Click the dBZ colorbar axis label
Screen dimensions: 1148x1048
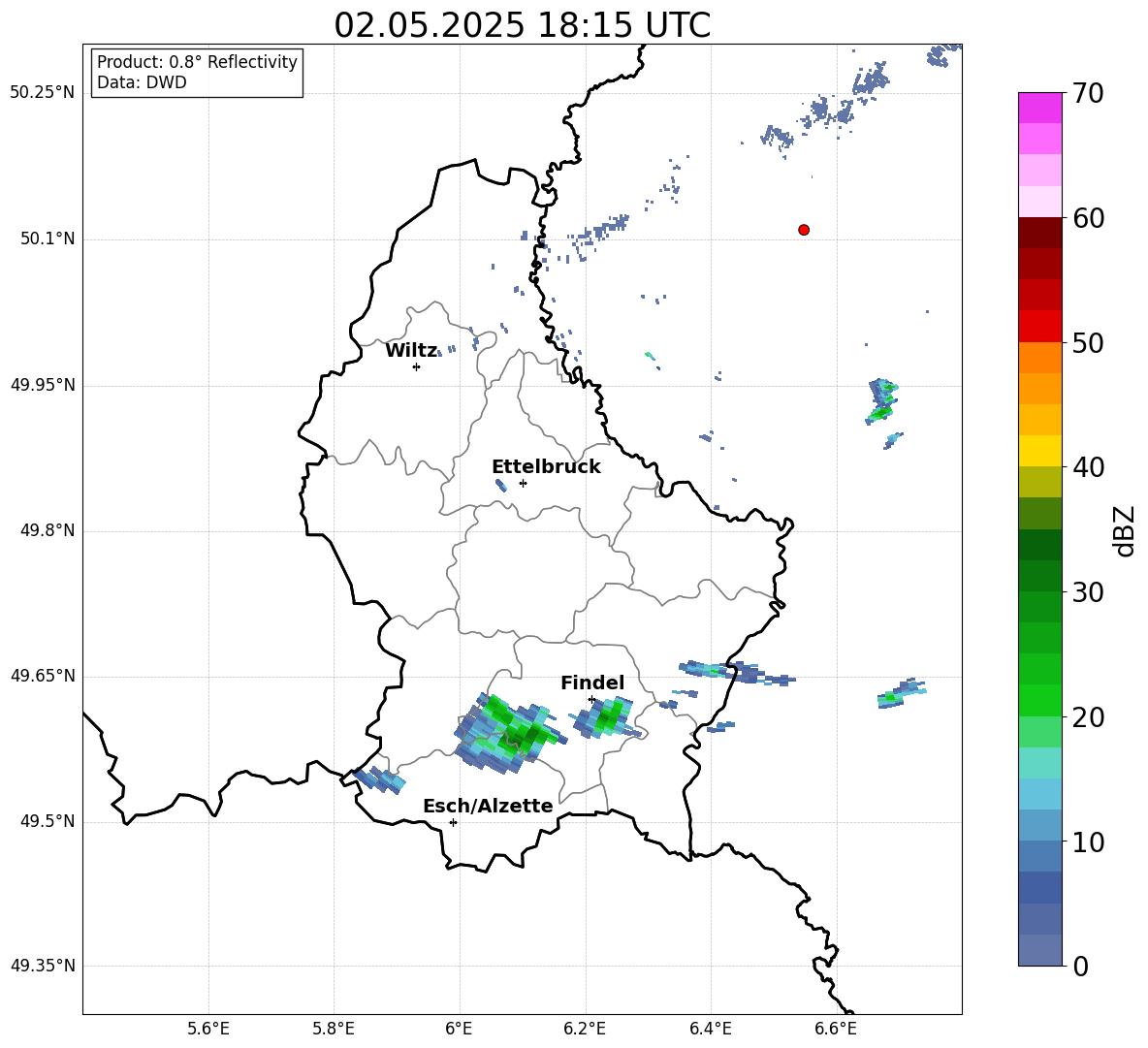(x=1124, y=530)
